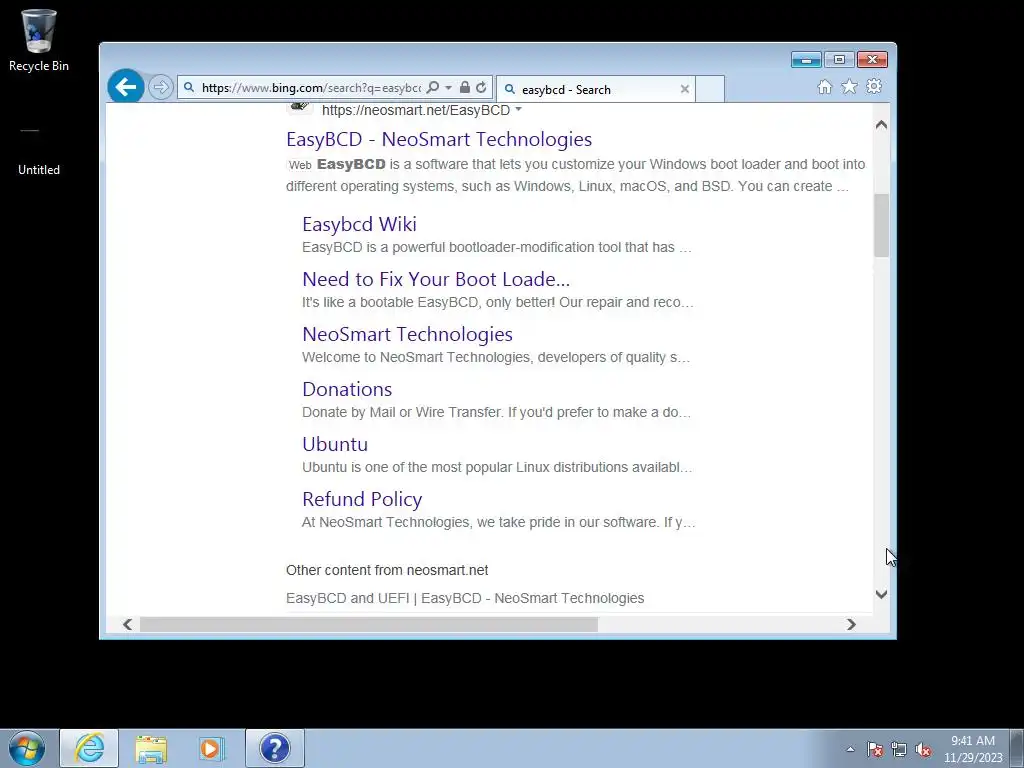Image resolution: width=1024 pixels, height=768 pixels.
Task: Open 'Need to Fix Your Boot Loade...' link
Action: point(436,279)
